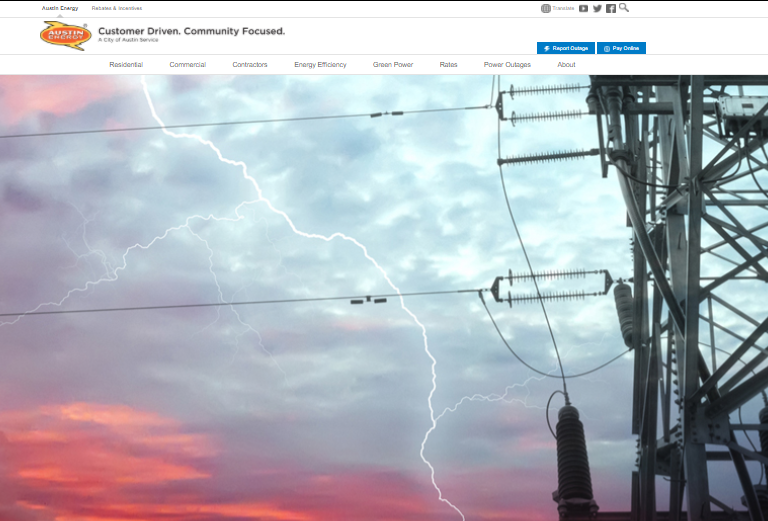Open the YouTube channel icon

pos(583,8)
